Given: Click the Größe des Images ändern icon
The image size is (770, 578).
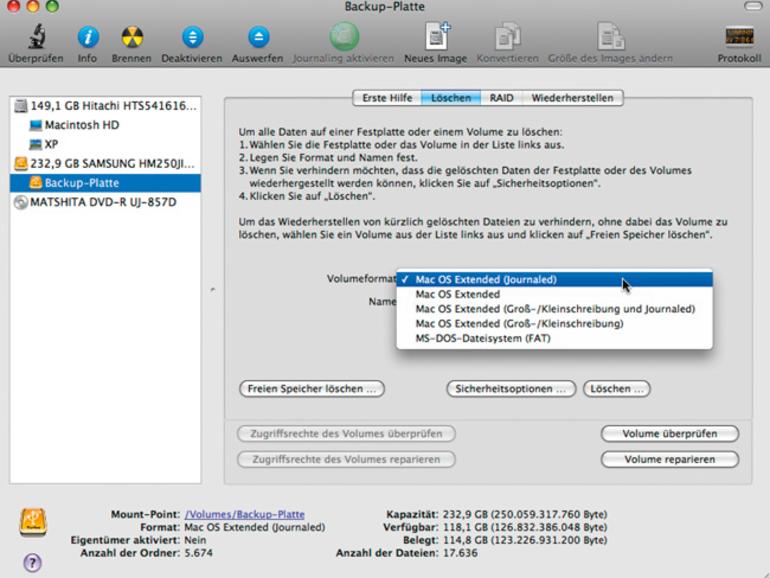Looking at the screenshot, I should pos(610,36).
